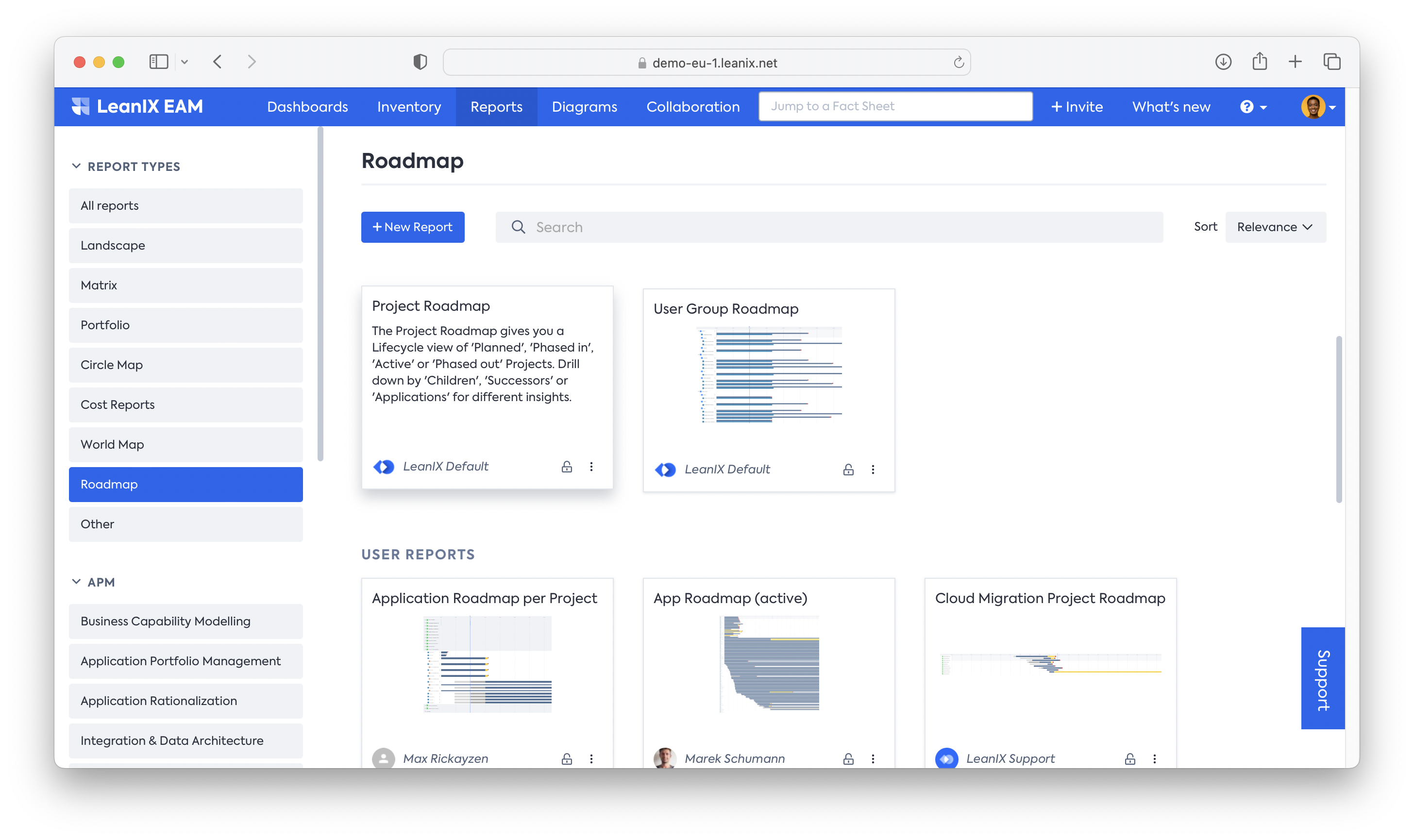
Task: Open the Inventory tab
Action: (x=409, y=107)
